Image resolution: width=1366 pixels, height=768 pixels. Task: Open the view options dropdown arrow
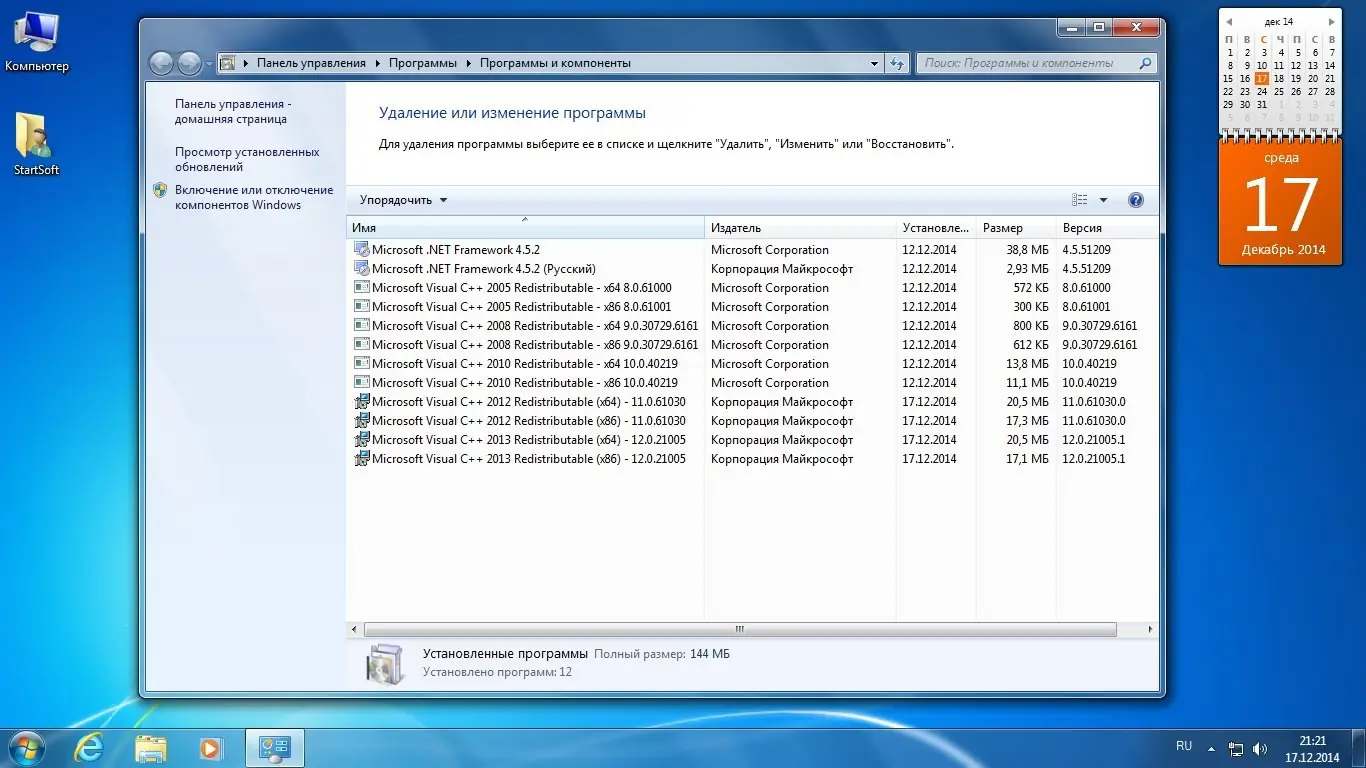[x=1103, y=200]
